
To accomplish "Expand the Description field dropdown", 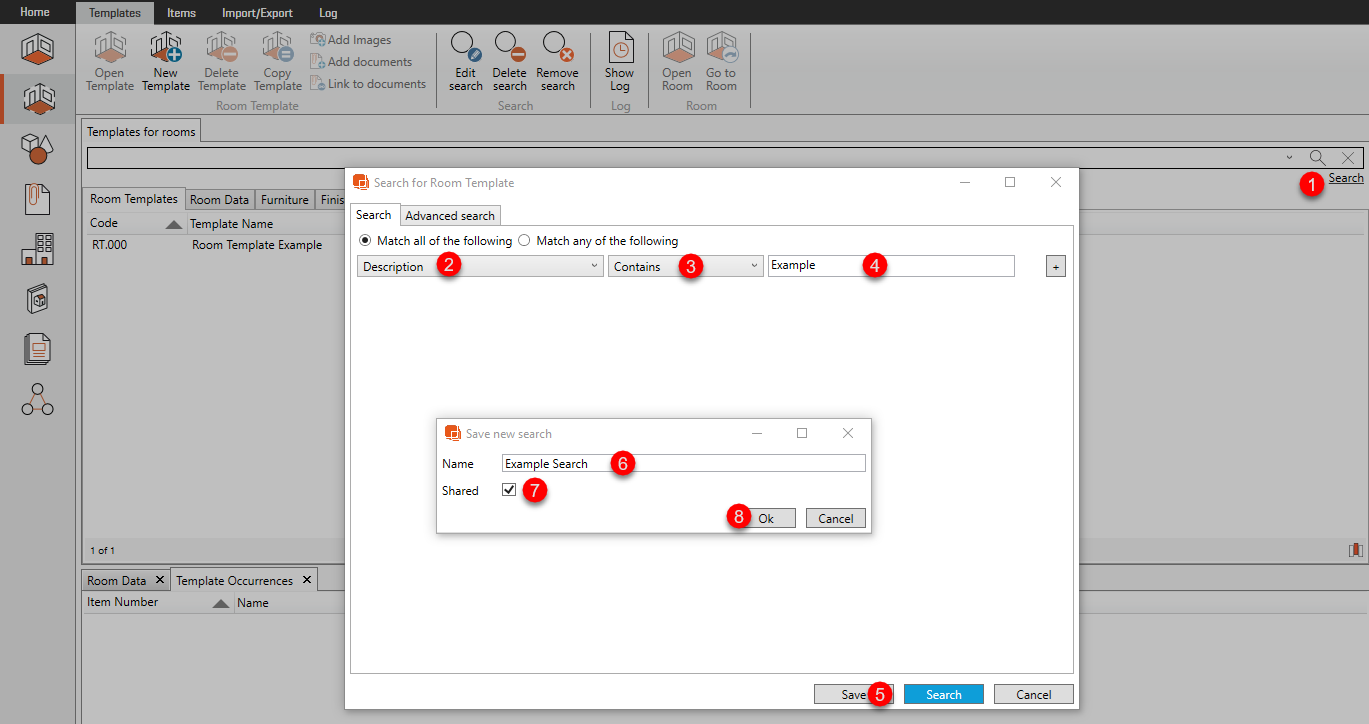I will pyautogui.click(x=594, y=266).
